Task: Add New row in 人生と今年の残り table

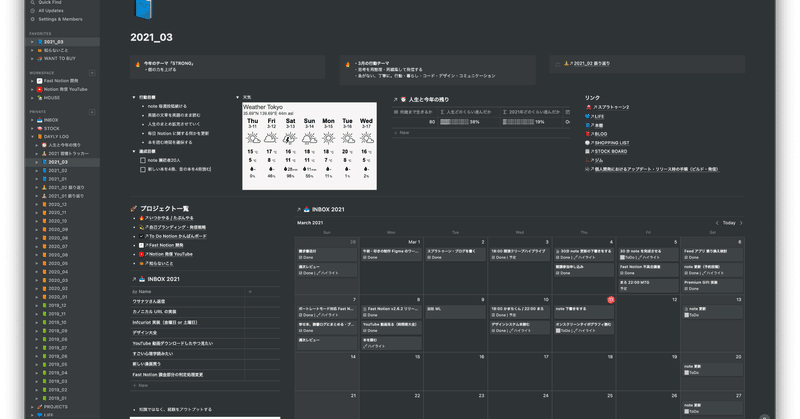Action: coord(481,133)
